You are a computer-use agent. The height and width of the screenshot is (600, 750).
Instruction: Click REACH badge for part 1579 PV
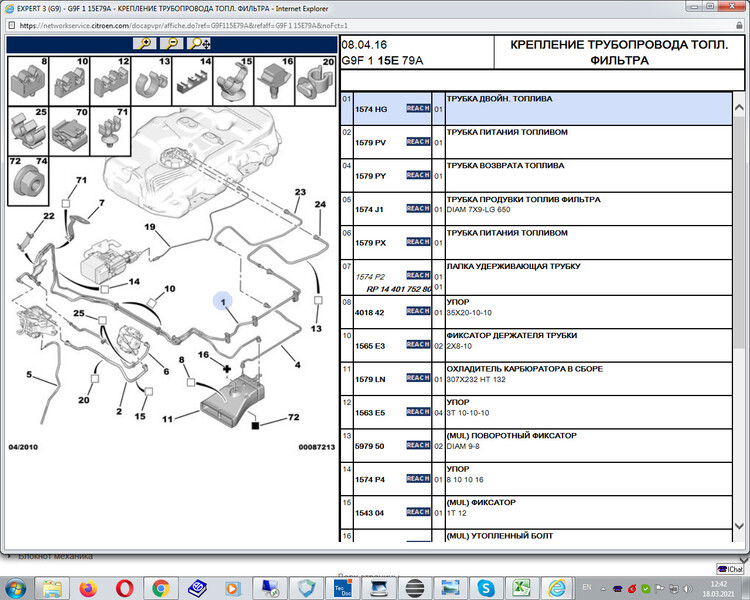click(x=417, y=143)
